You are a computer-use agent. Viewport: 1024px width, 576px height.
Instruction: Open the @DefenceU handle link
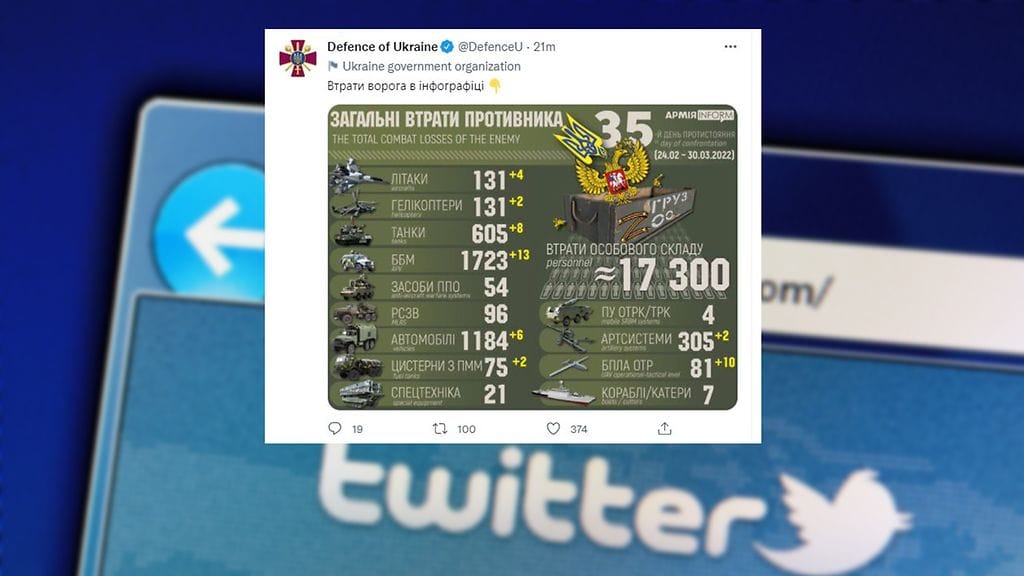coord(490,46)
